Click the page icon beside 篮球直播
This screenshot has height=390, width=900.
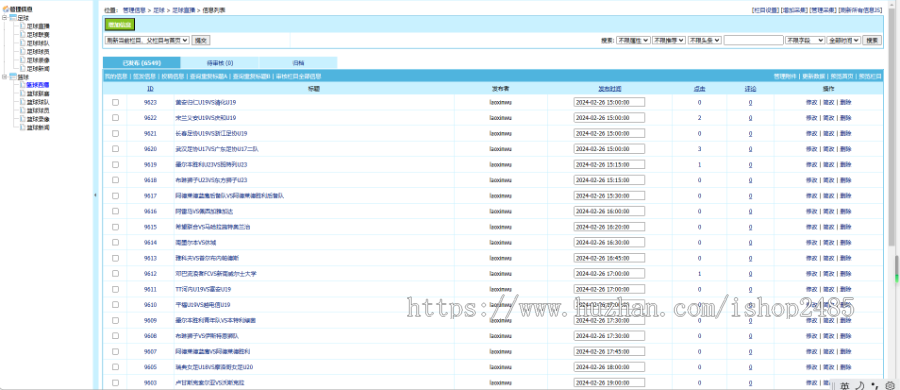(23, 85)
